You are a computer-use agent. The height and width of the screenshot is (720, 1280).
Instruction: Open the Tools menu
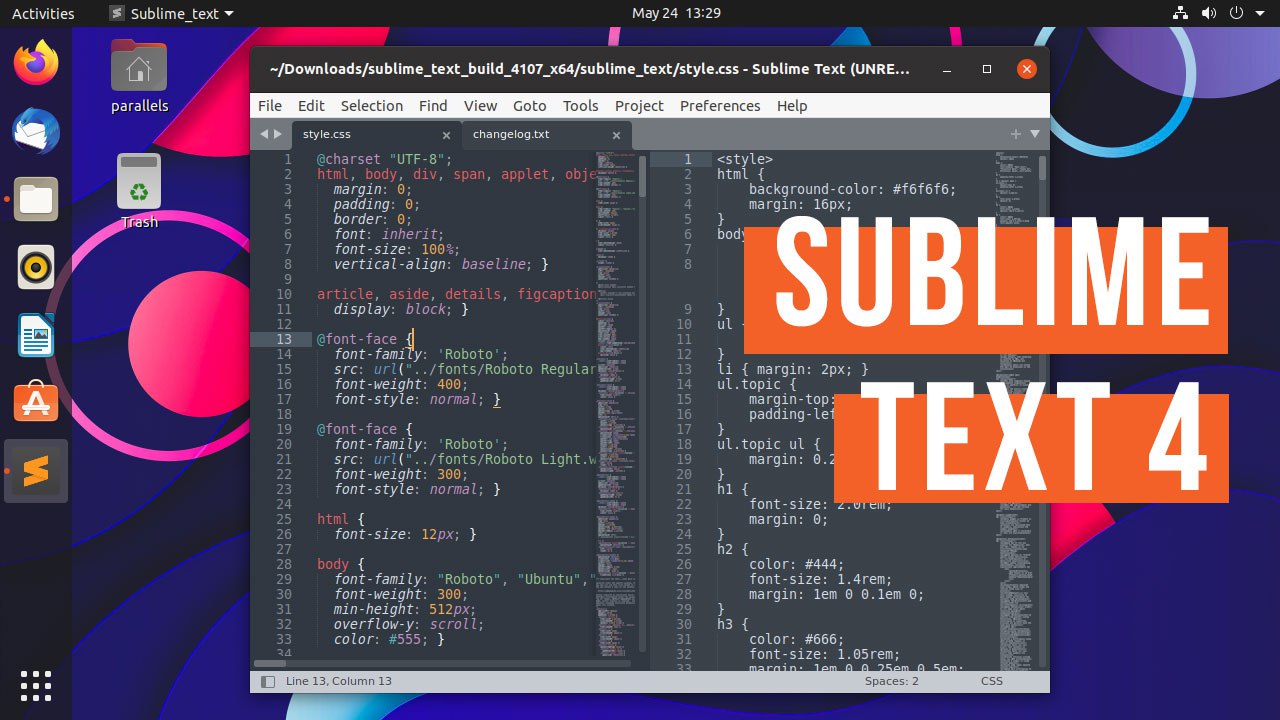tap(580, 105)
